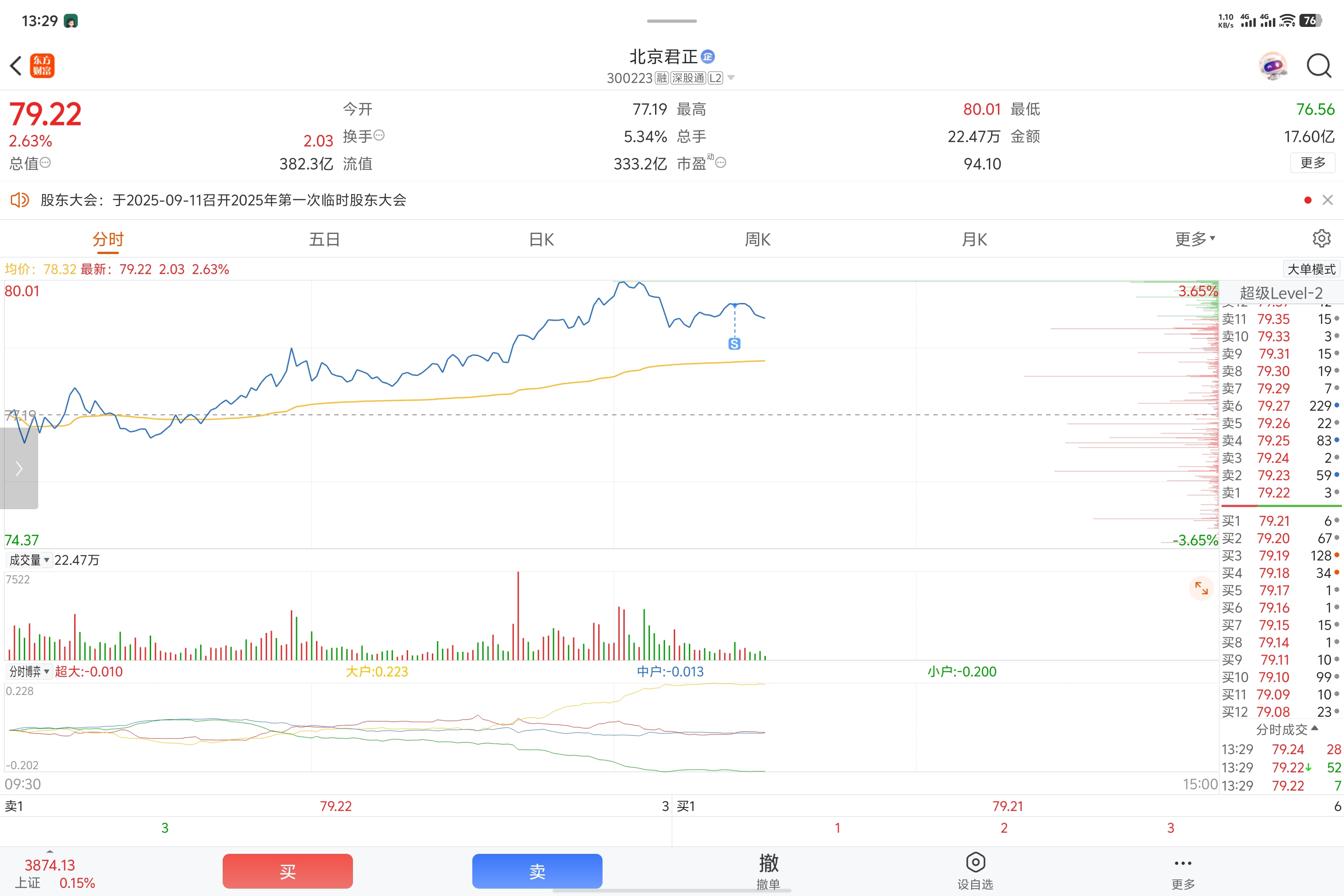Open the 成交量 indicator dropdown
1344x896 pixels.
click(x=29, y=560)
